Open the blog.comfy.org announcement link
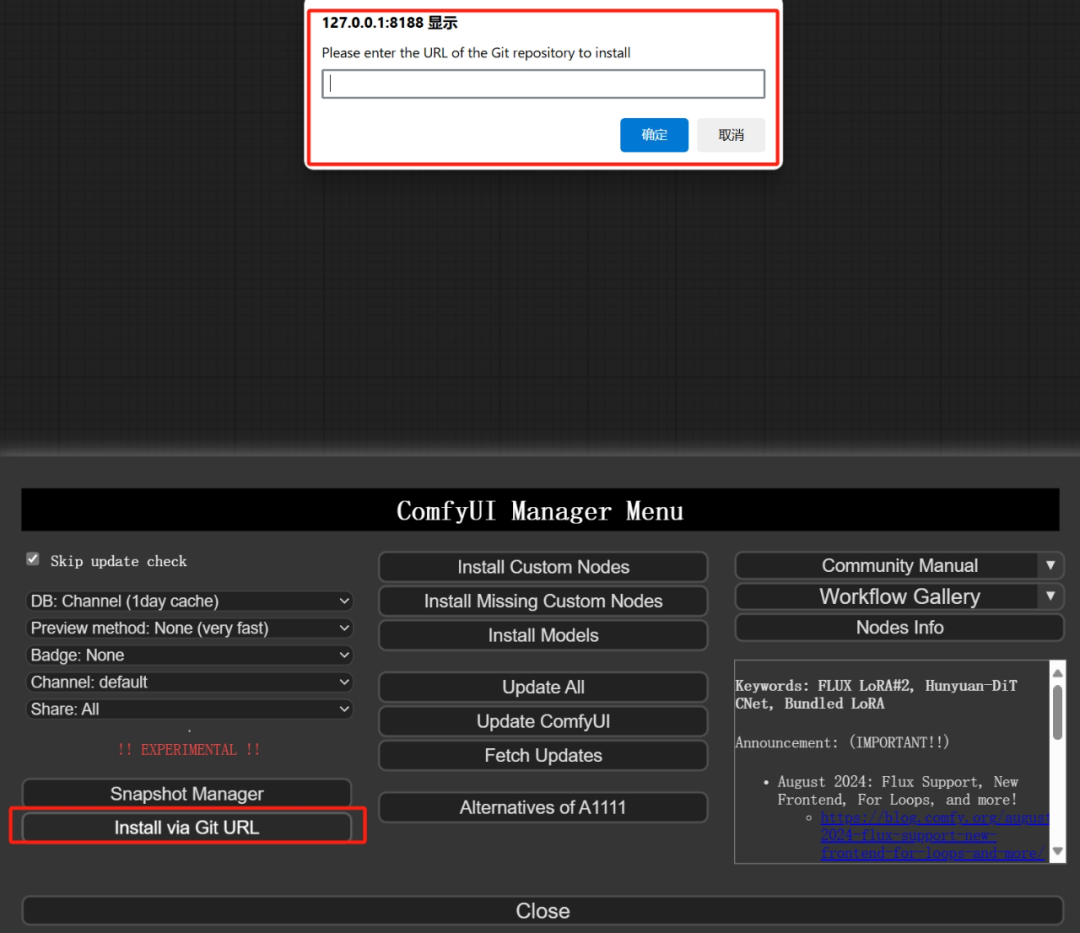 coord(934,835)
